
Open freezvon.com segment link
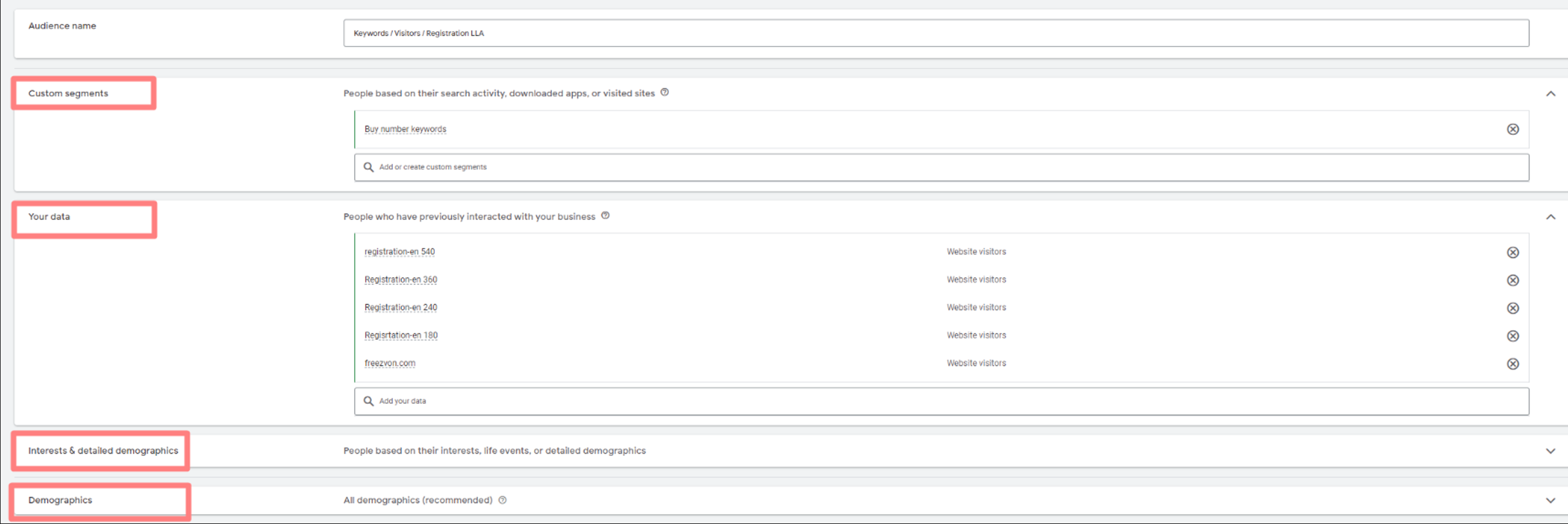click(390, 363)
